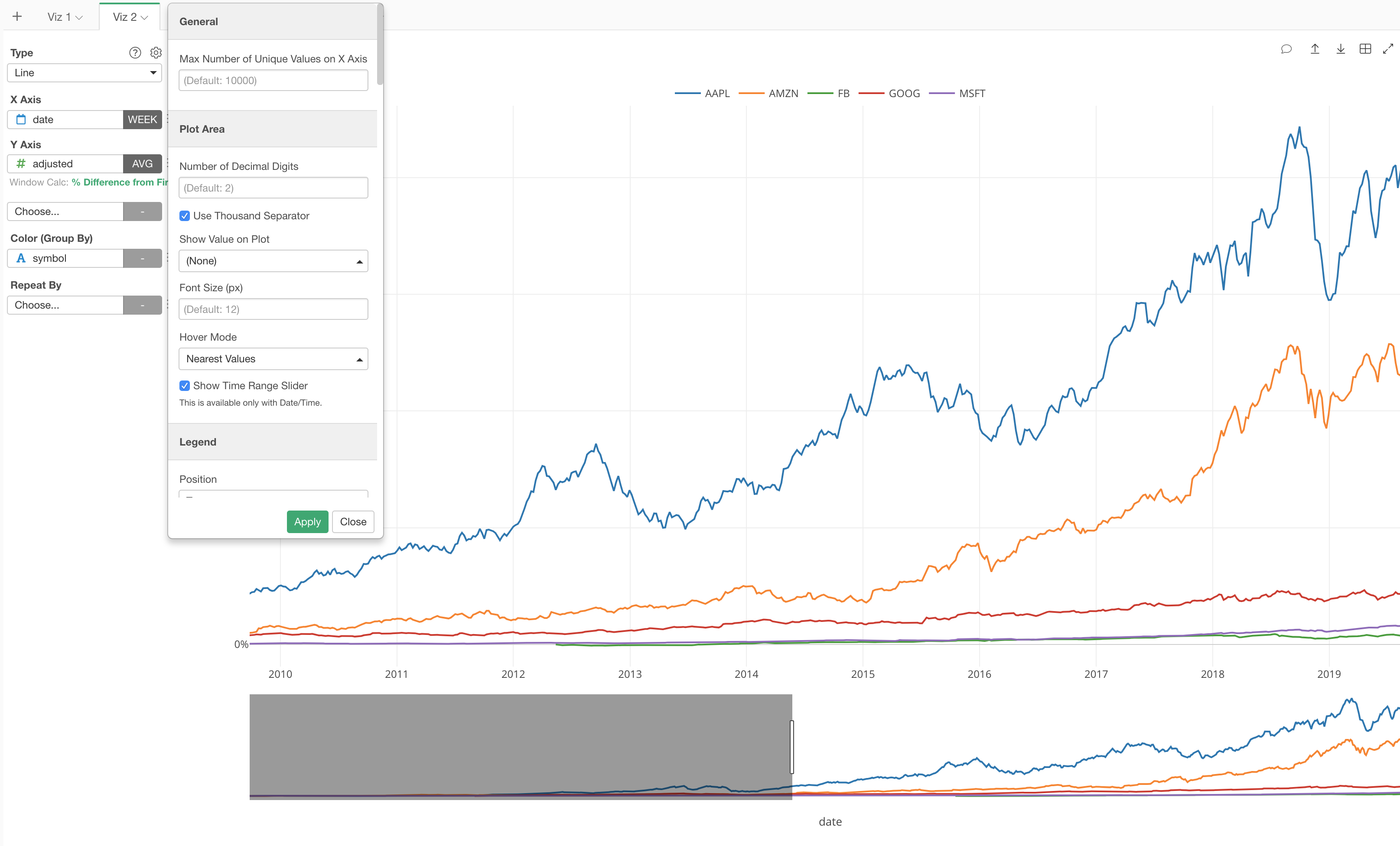
Task: Open the AVG aggregation dropdown
Action: (x=142, y=164)
